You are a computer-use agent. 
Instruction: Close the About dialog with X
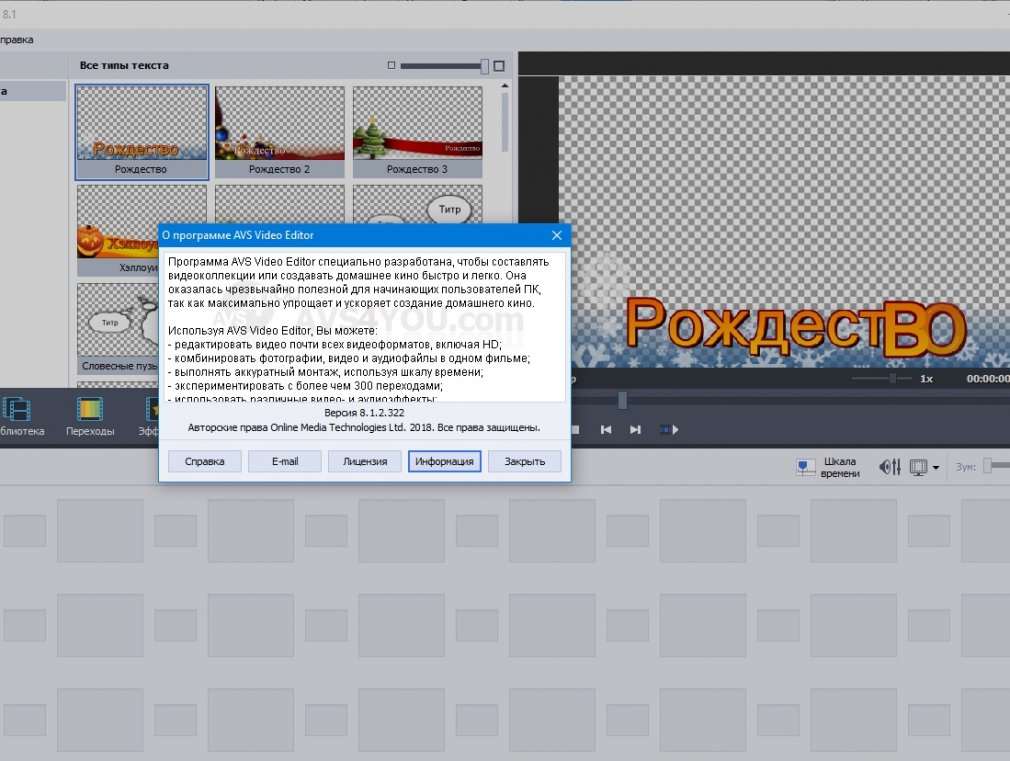click(557, 236)
